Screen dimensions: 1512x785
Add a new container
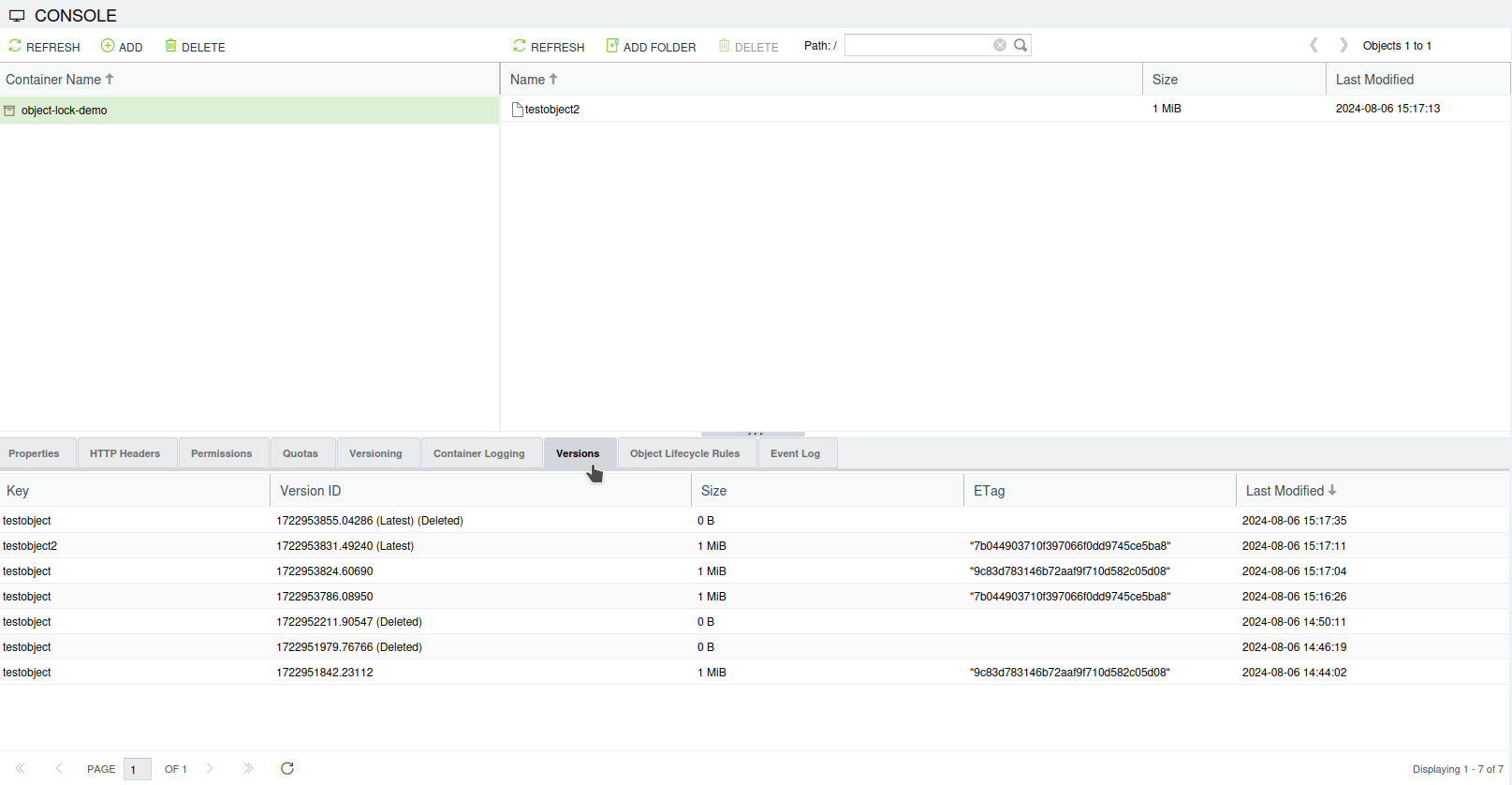(122, 47)
